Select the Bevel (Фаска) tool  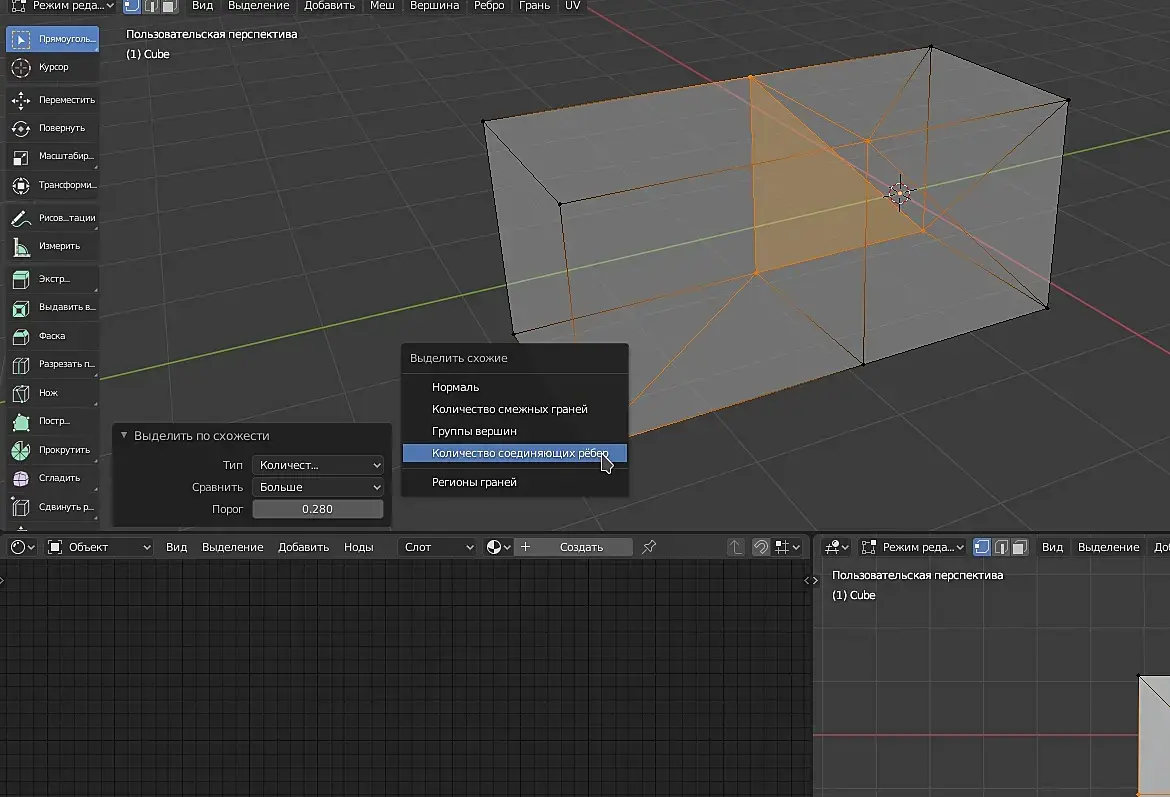pyautogui.click(x=52, y=336)
